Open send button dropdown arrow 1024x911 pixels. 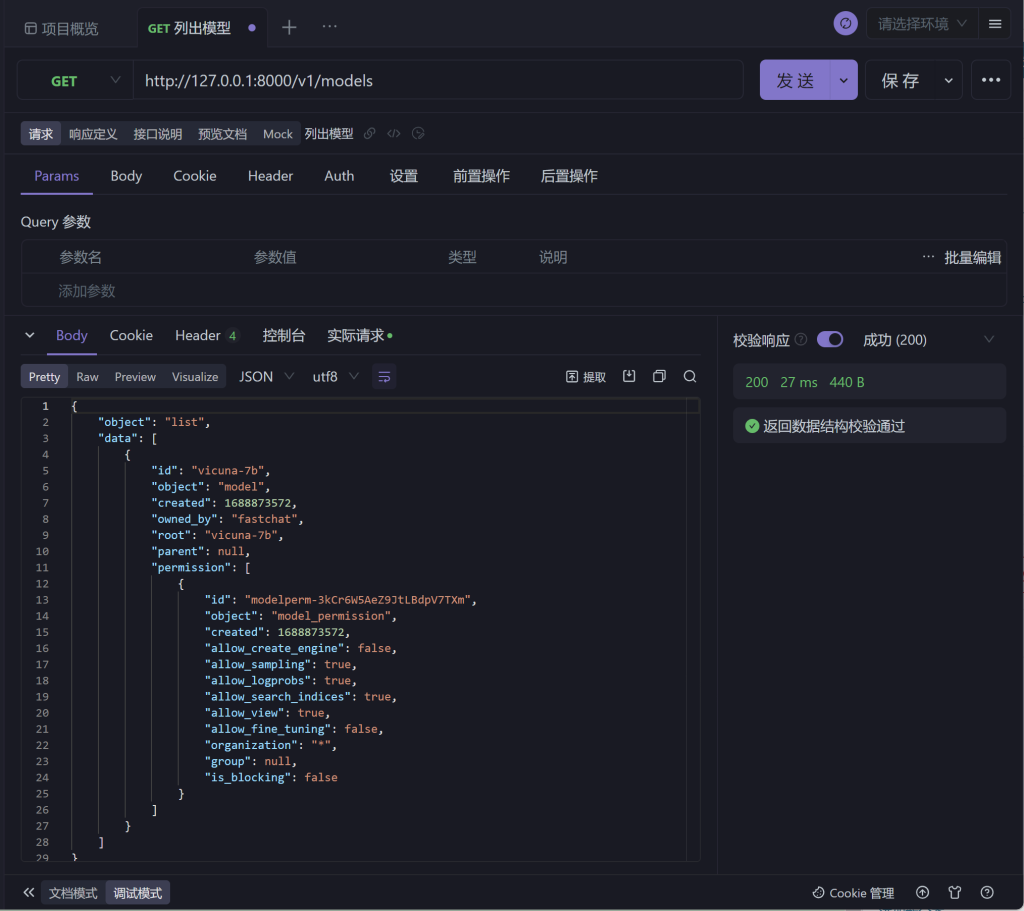click(844, 80)
